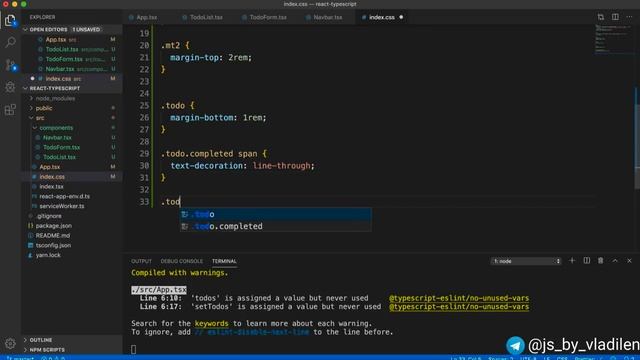Screen dimensions: 640x360
Task: Select index.css in the Open Editors list
Action: [x=71, y=78]
